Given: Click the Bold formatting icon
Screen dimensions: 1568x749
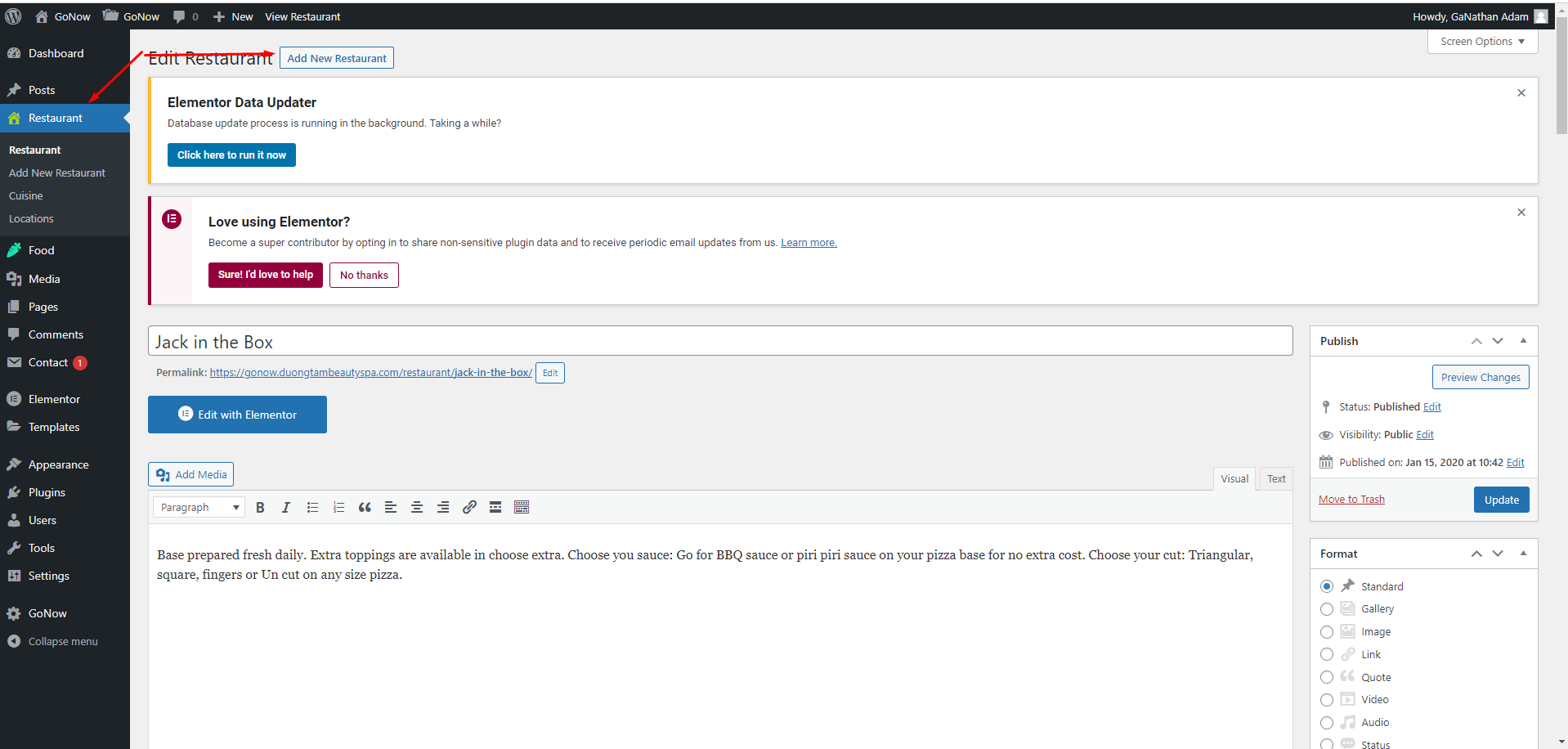Looking at the screenshot, I should point(260,508).
